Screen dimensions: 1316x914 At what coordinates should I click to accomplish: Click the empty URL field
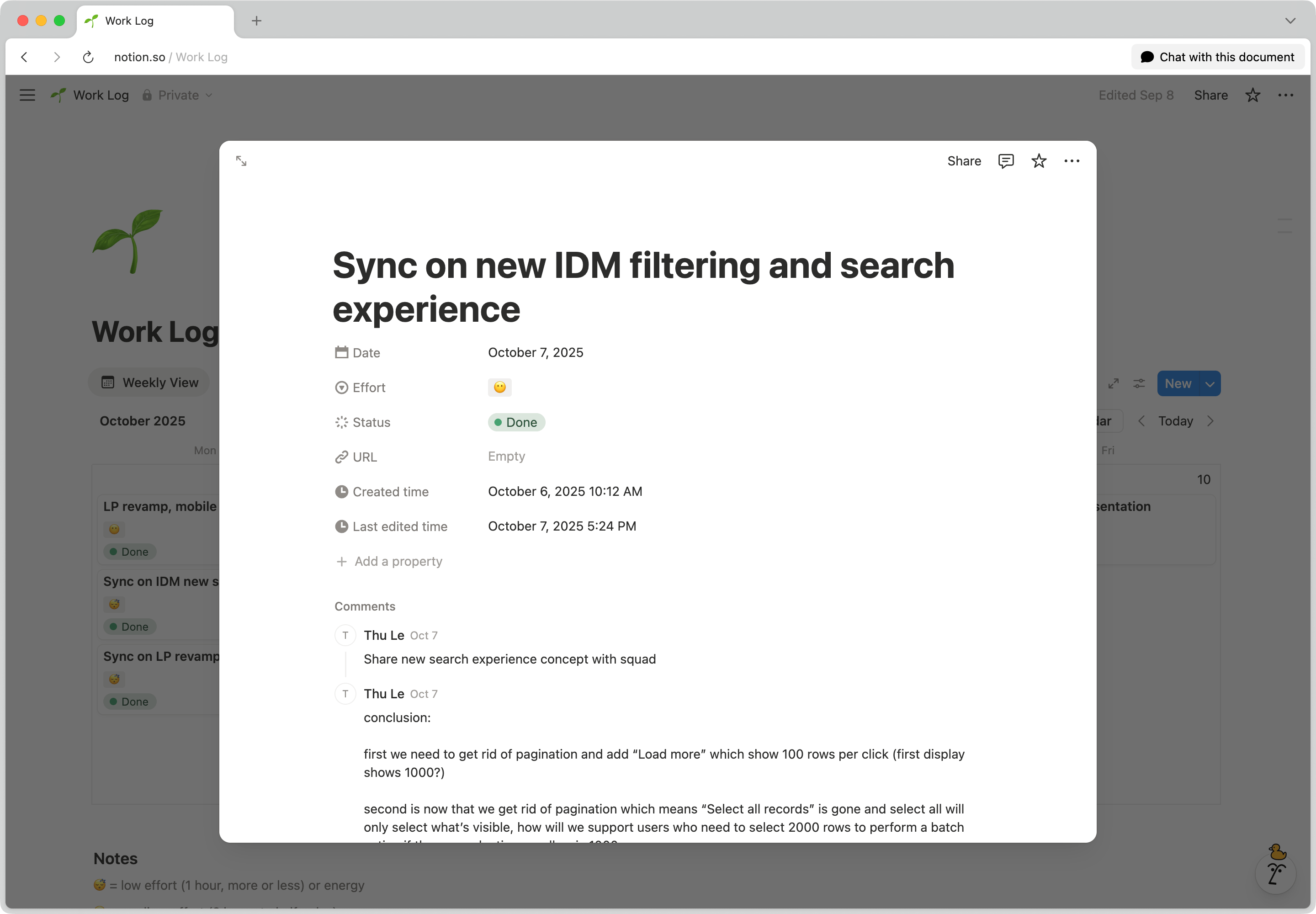point(506,457)
